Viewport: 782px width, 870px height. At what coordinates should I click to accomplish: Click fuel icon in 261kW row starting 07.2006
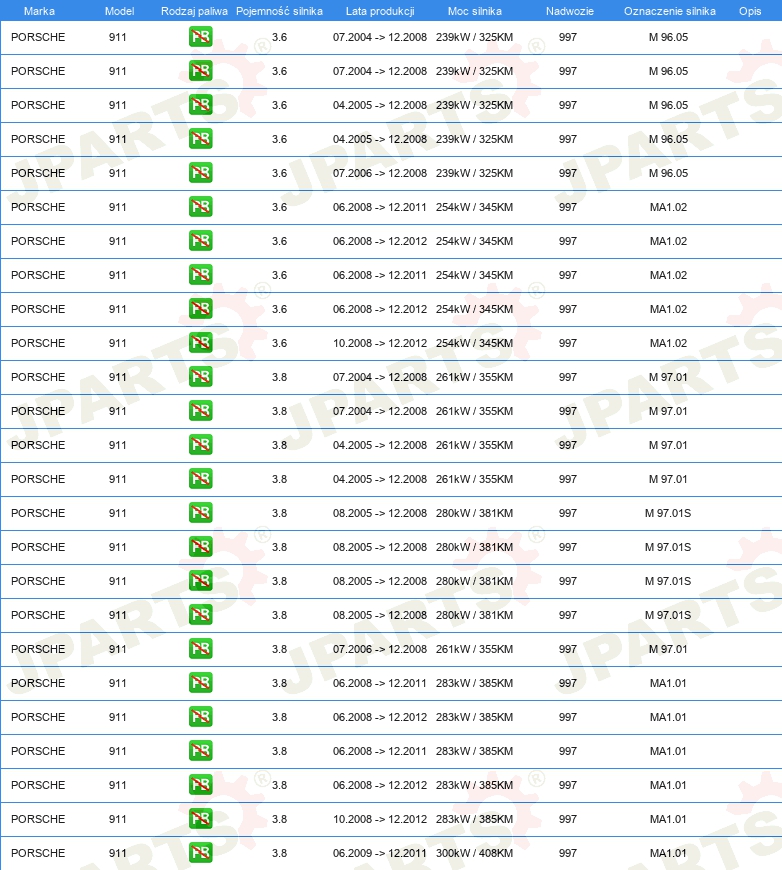[x=200, y=648]
